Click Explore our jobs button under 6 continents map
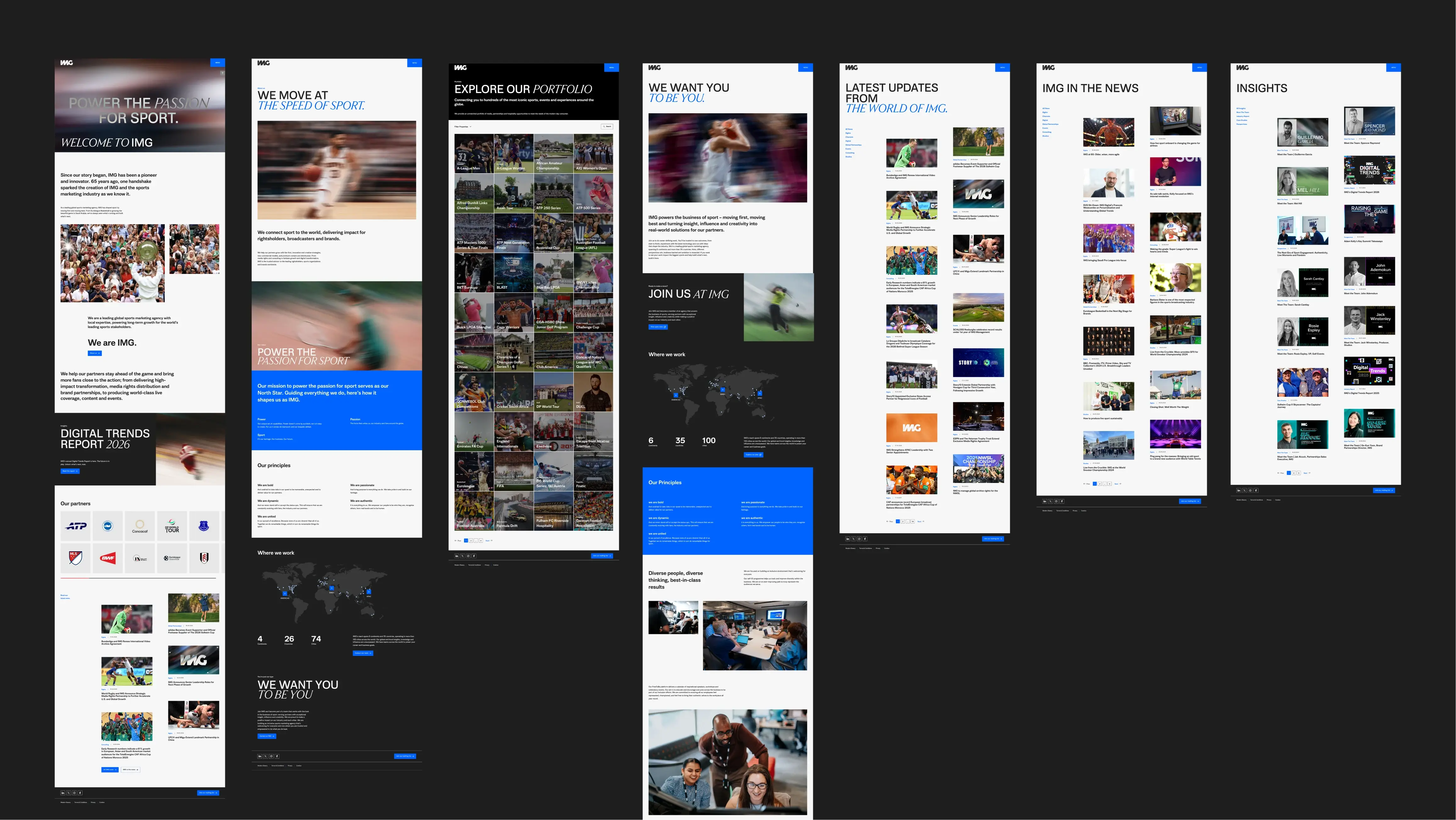 pos(753,455)
